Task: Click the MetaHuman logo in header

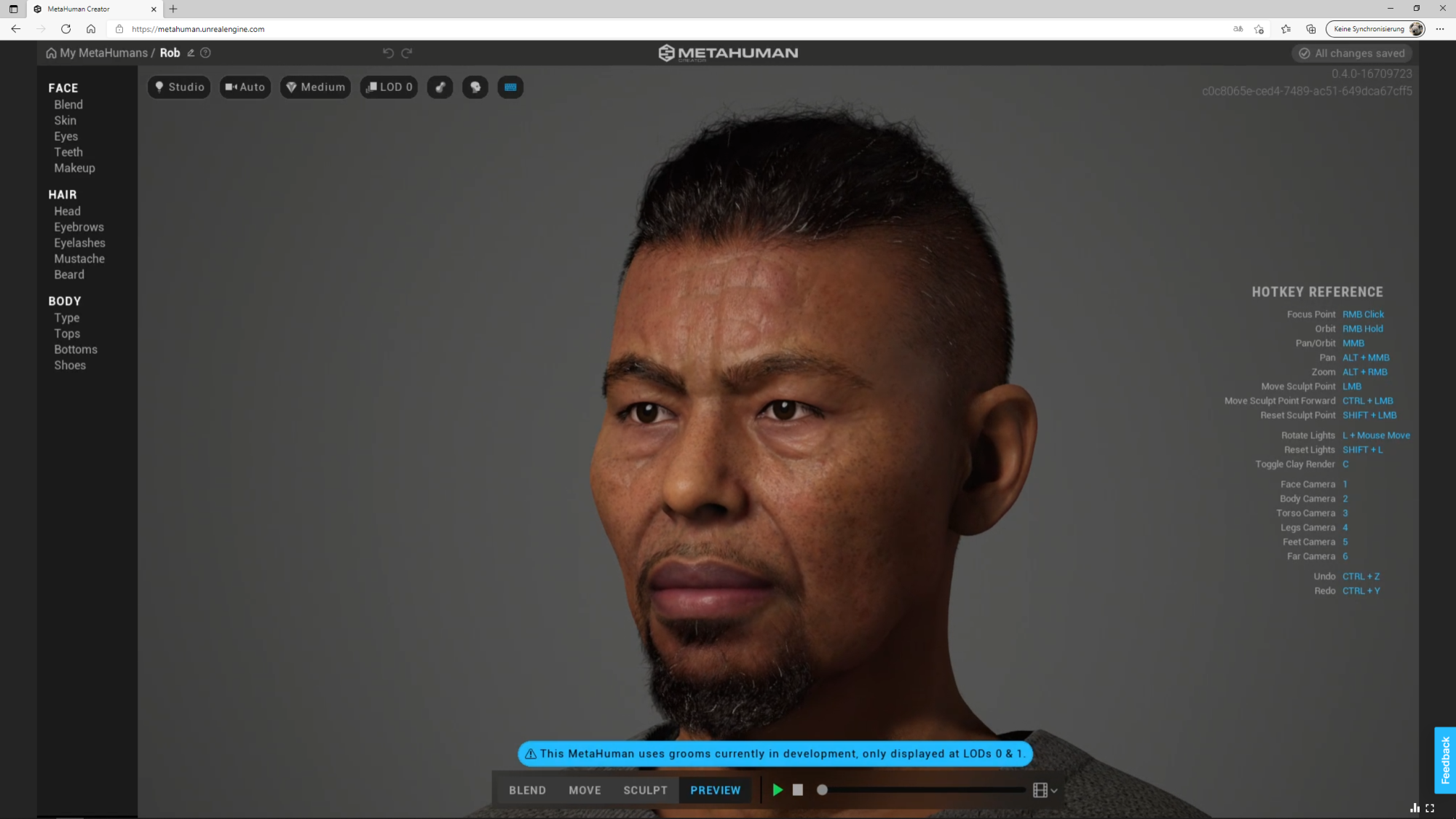Action: coord(728,53)
